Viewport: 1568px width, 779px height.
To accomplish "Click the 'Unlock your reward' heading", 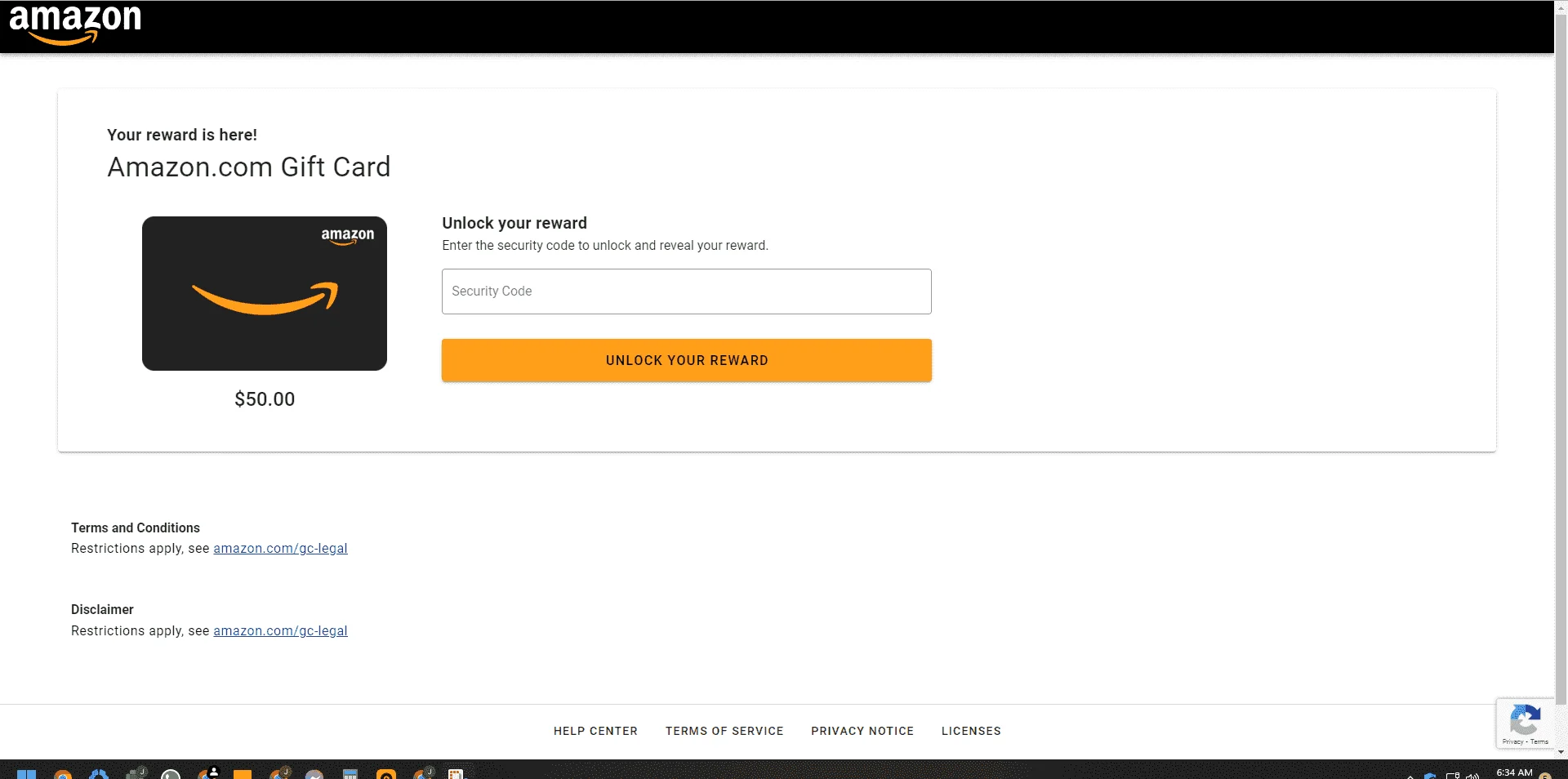I will pos(514,223).
